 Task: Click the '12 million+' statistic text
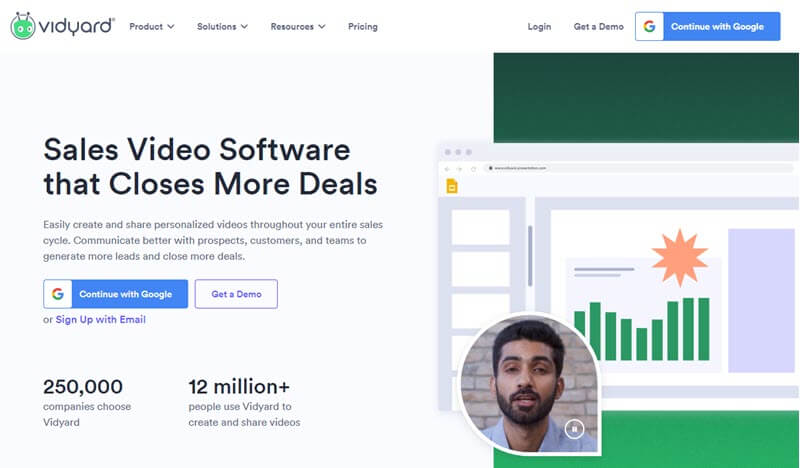pyautogui.click(x=239, y=386)
